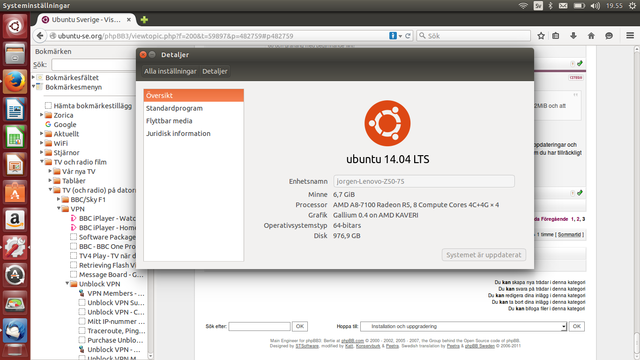Click the web page vertical scrollbar

(636, 203)
